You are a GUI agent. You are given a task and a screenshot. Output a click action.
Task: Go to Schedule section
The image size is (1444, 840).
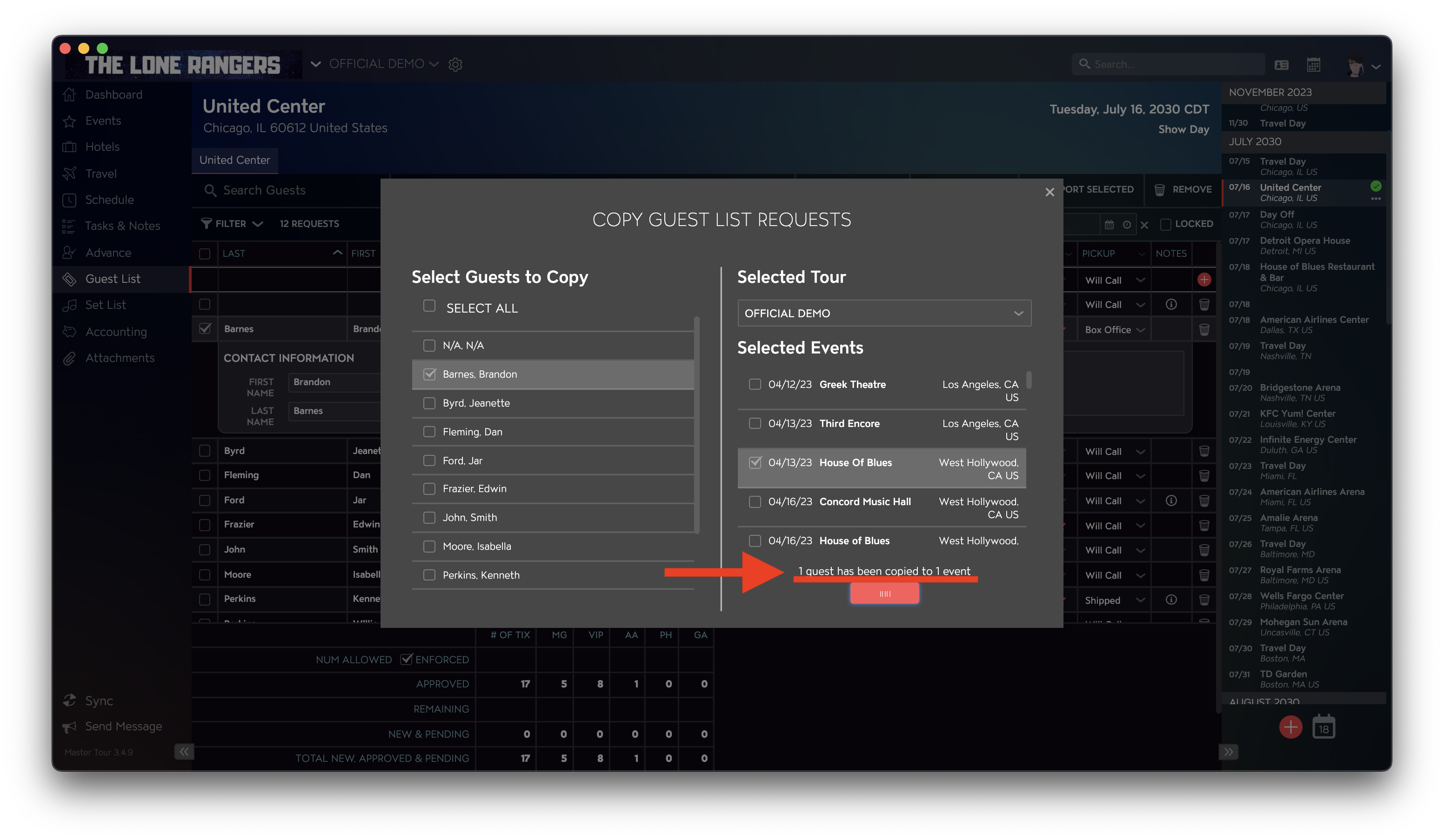(x=109, y=200)
